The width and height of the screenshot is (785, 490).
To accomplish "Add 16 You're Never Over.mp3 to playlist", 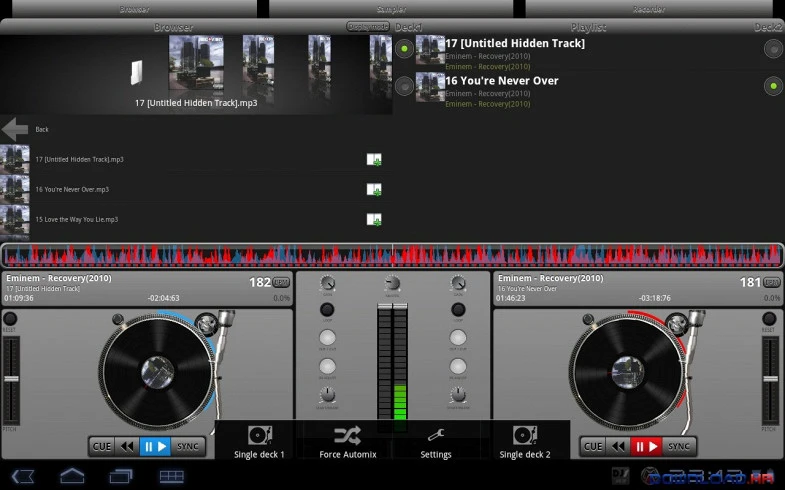I will [373, 190].
